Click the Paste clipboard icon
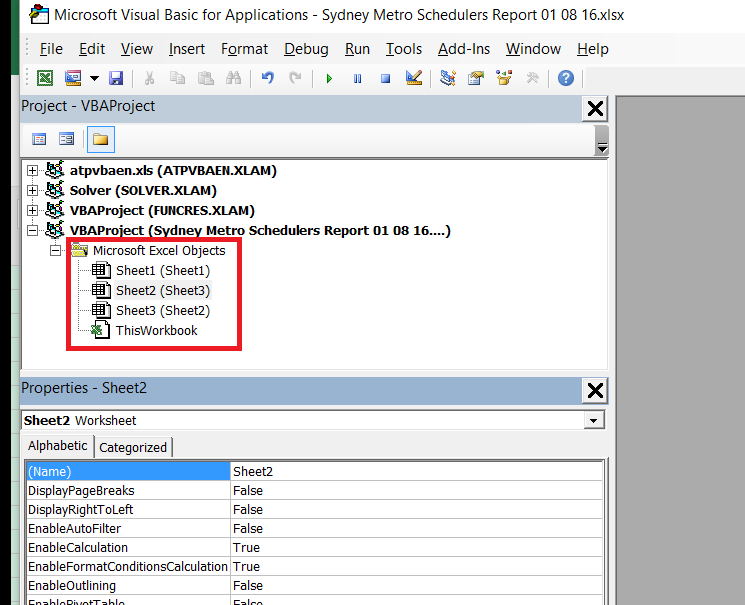This screenshot has width=745, height=605. pos(205,78)
